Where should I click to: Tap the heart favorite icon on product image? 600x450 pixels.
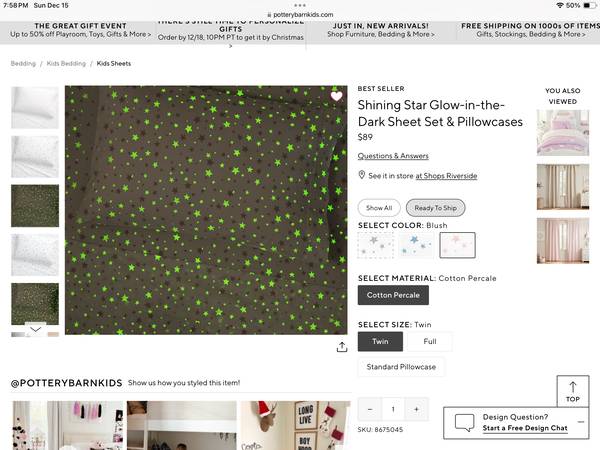[x=336, y=96]
